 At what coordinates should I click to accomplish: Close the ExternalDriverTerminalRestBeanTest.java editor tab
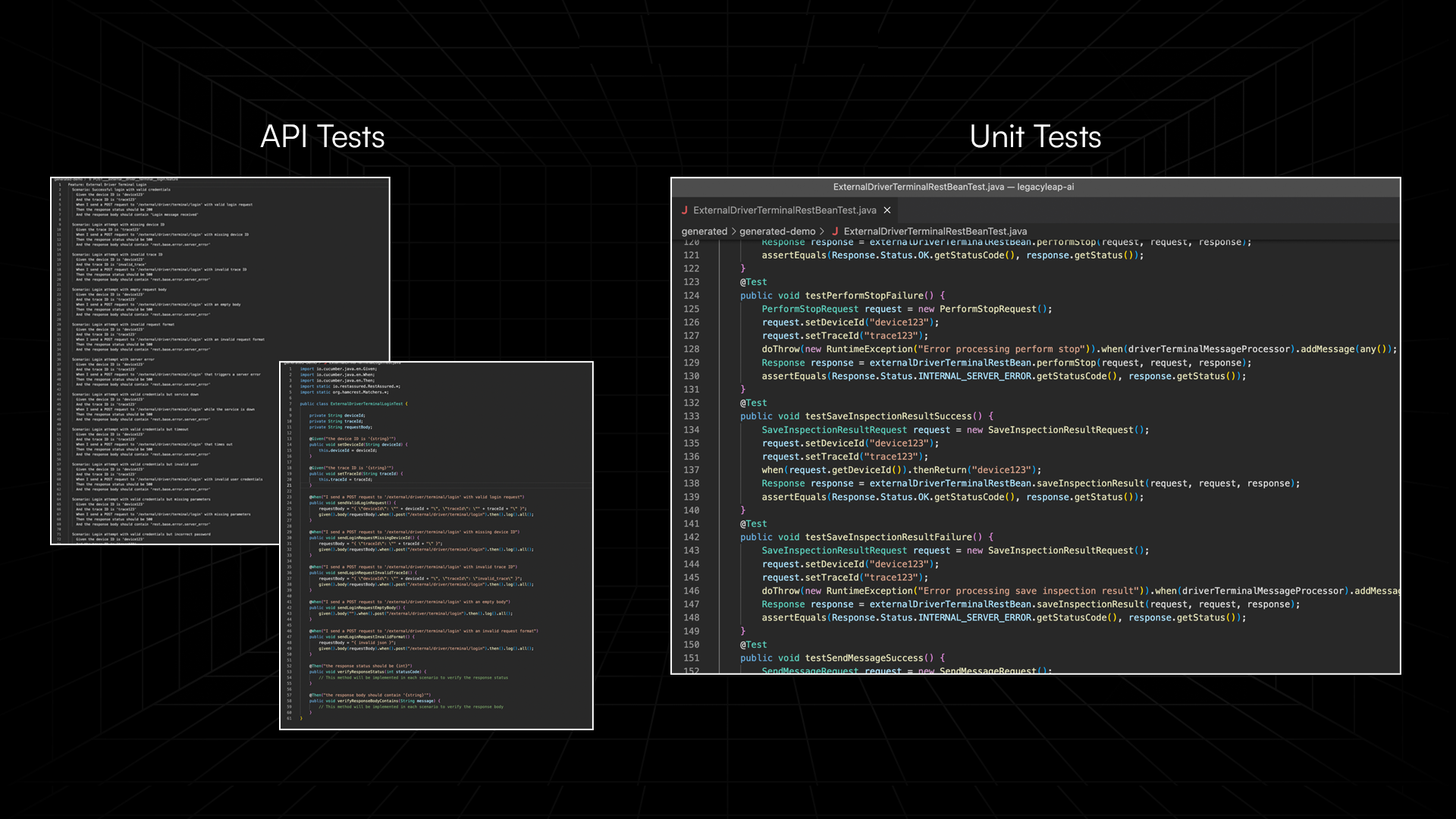coord(887,210)
